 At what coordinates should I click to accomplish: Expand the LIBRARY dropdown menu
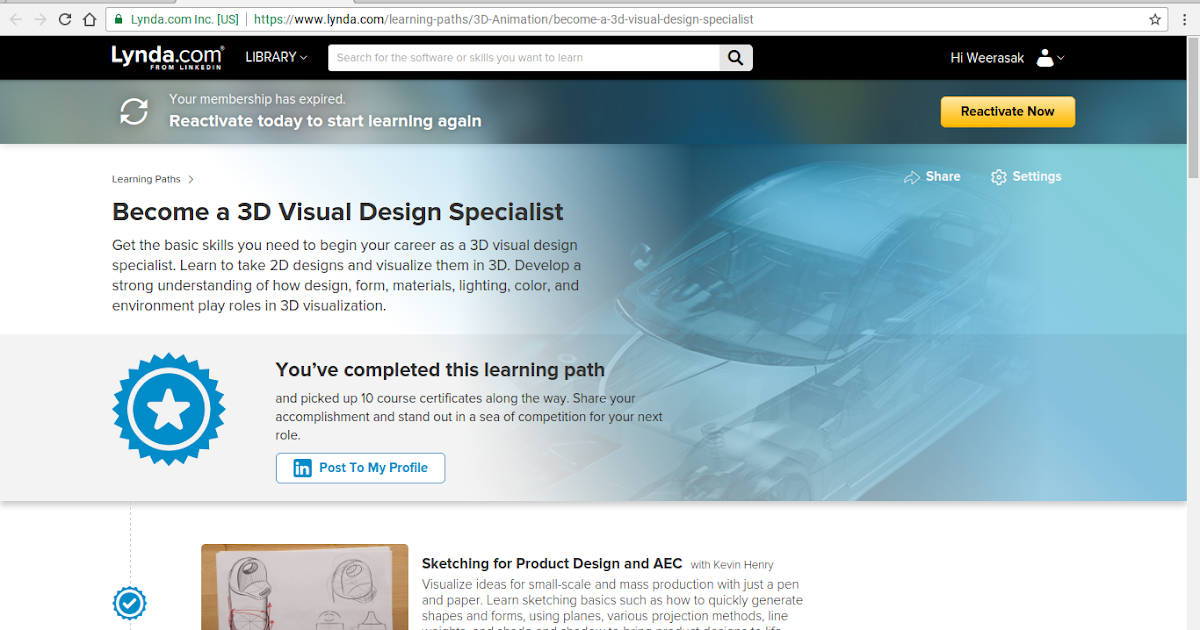[277, 58]
